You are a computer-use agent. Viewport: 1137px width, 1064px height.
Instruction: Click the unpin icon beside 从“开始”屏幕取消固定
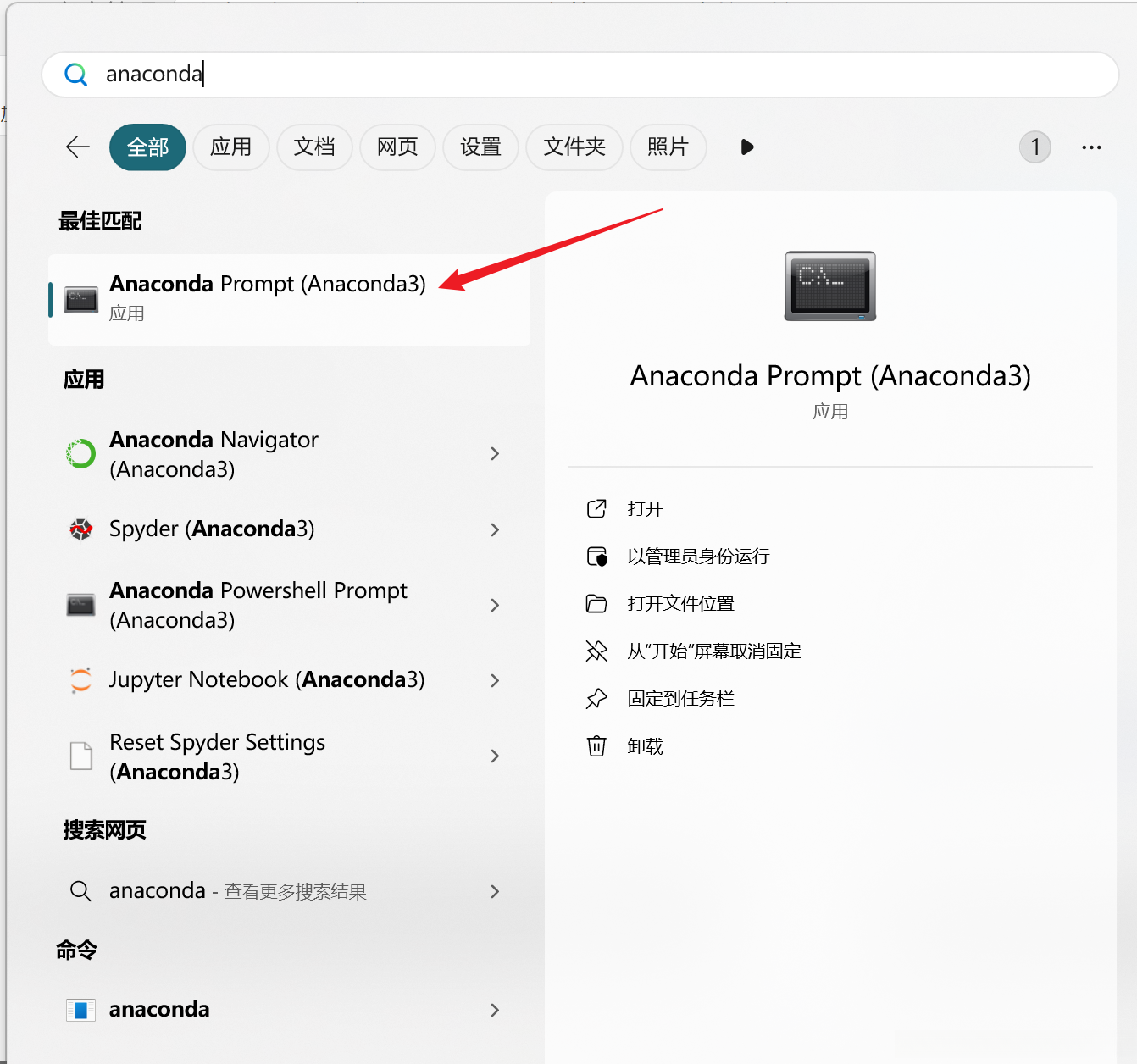click(596, 651)
